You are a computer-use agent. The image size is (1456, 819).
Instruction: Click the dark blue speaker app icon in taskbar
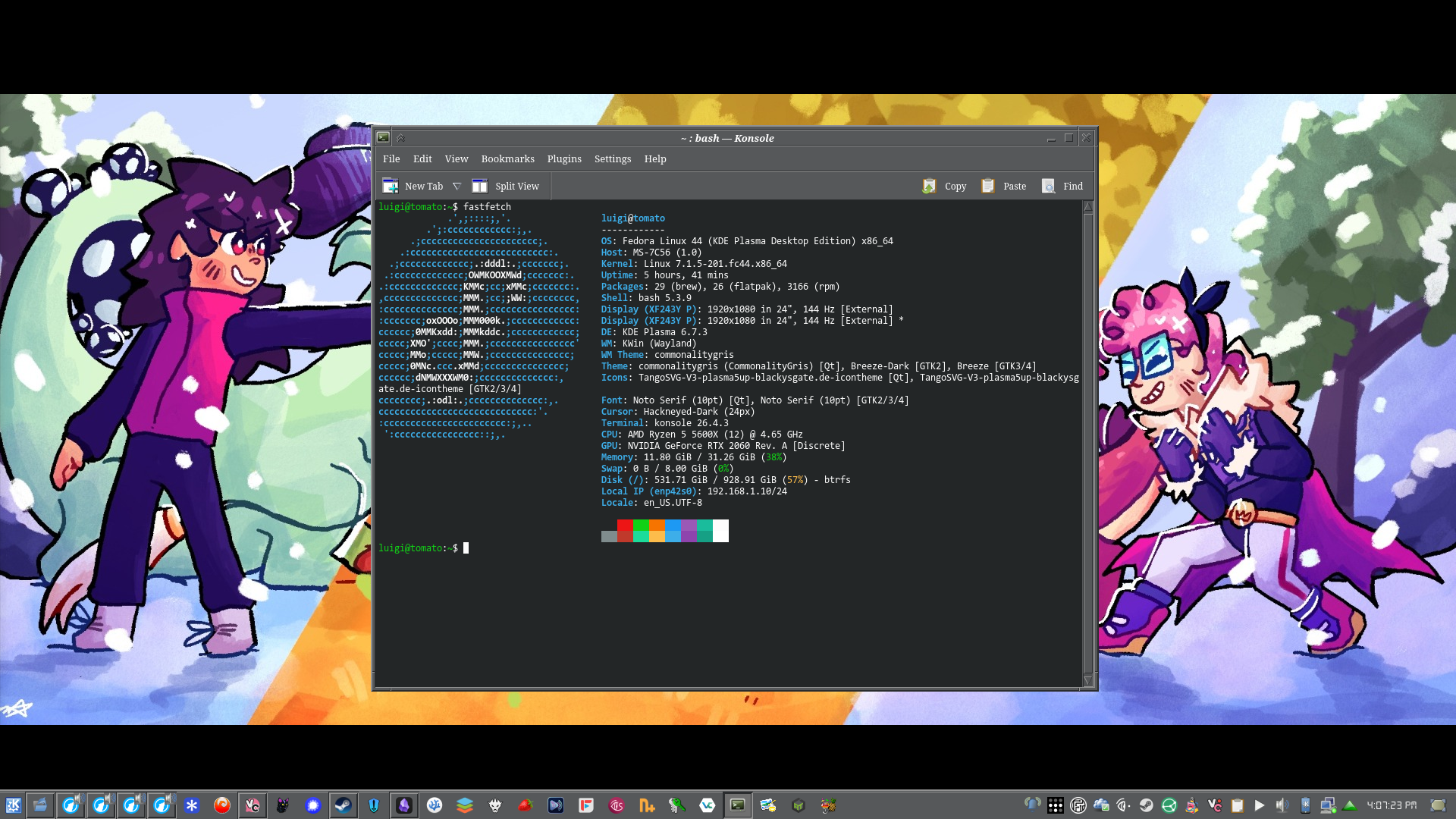556,805
